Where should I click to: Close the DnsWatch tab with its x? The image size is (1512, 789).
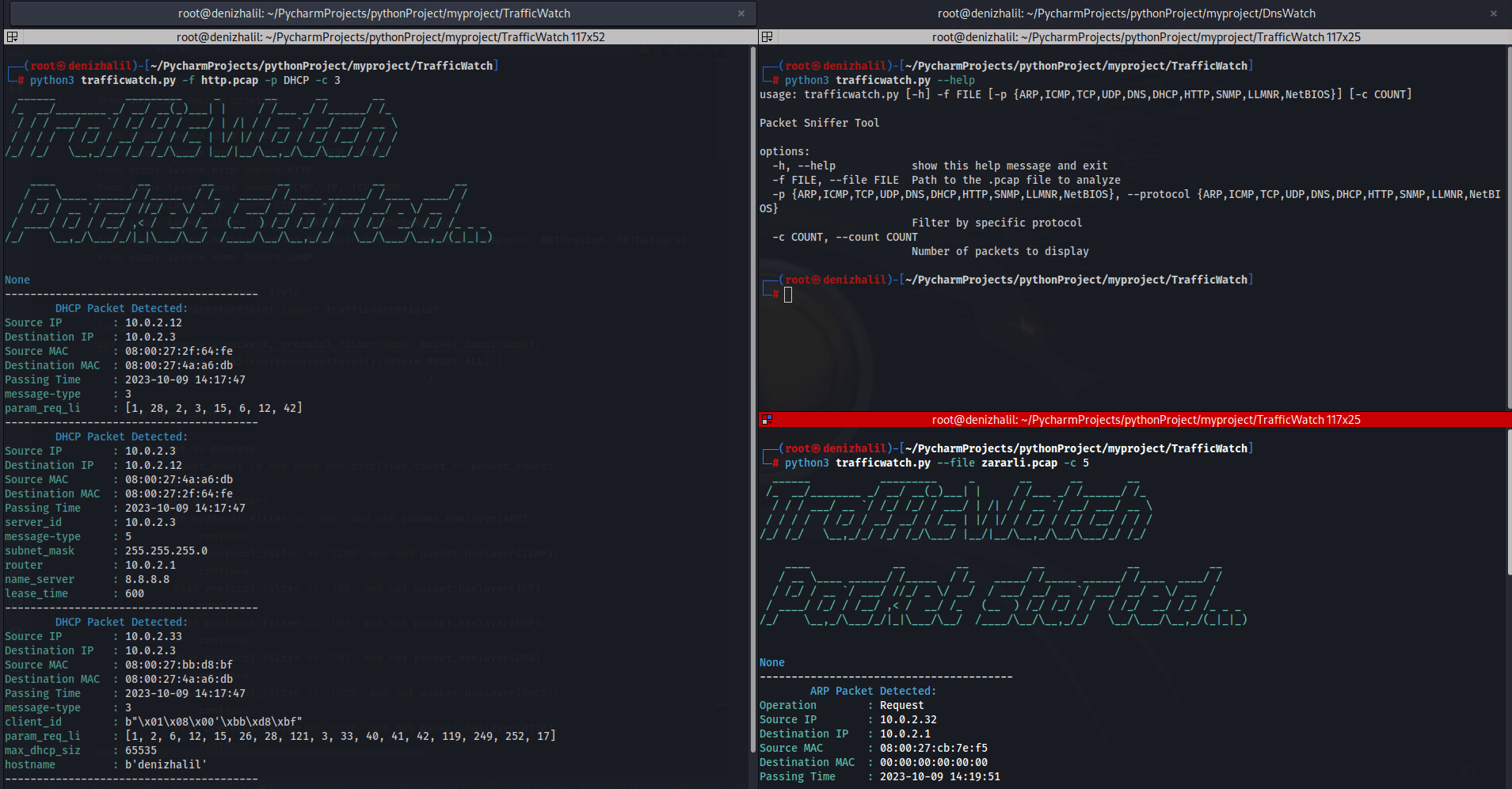[1494, 13]
